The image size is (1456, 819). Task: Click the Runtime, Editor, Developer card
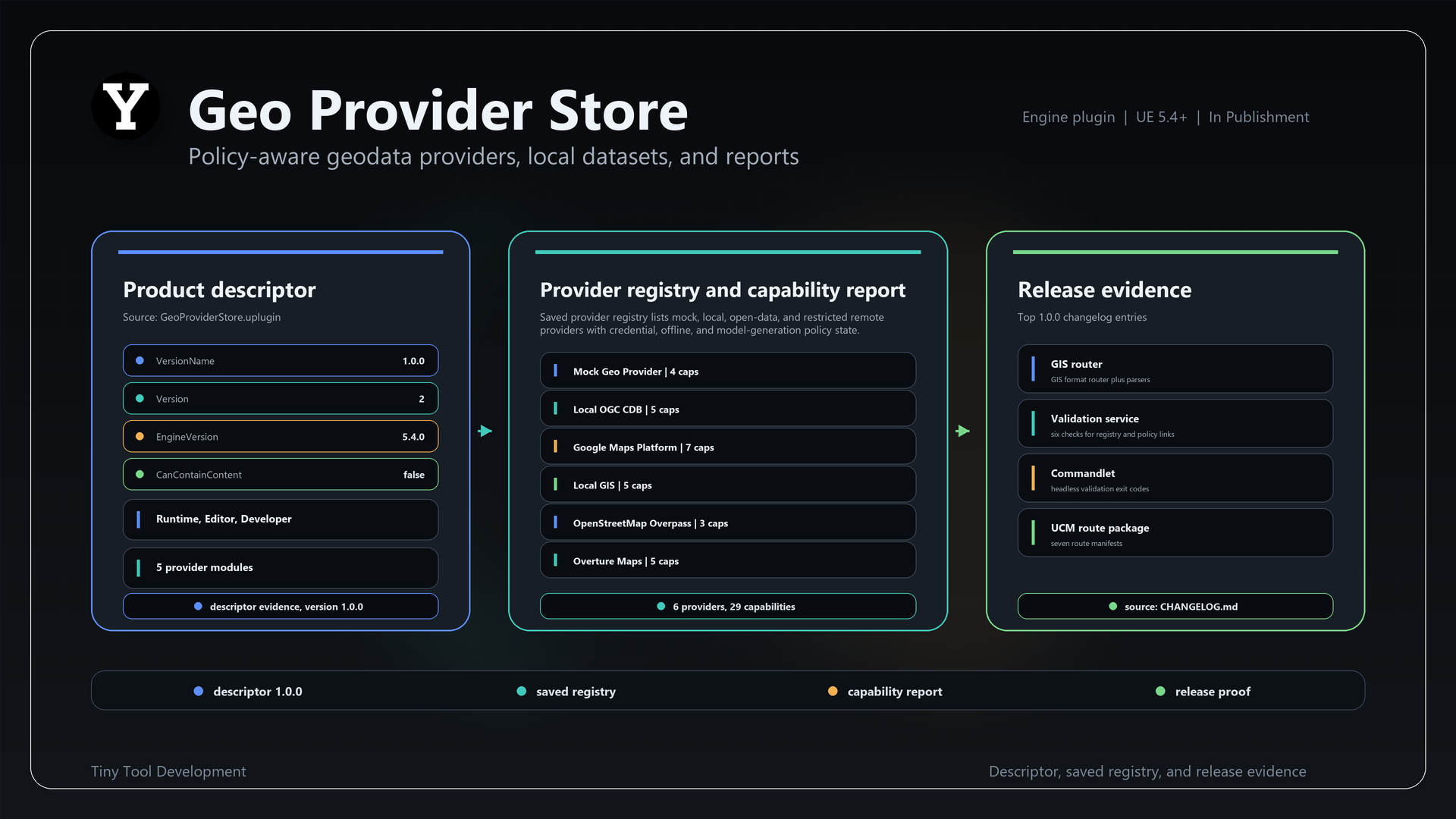click(x=281, y=519)
